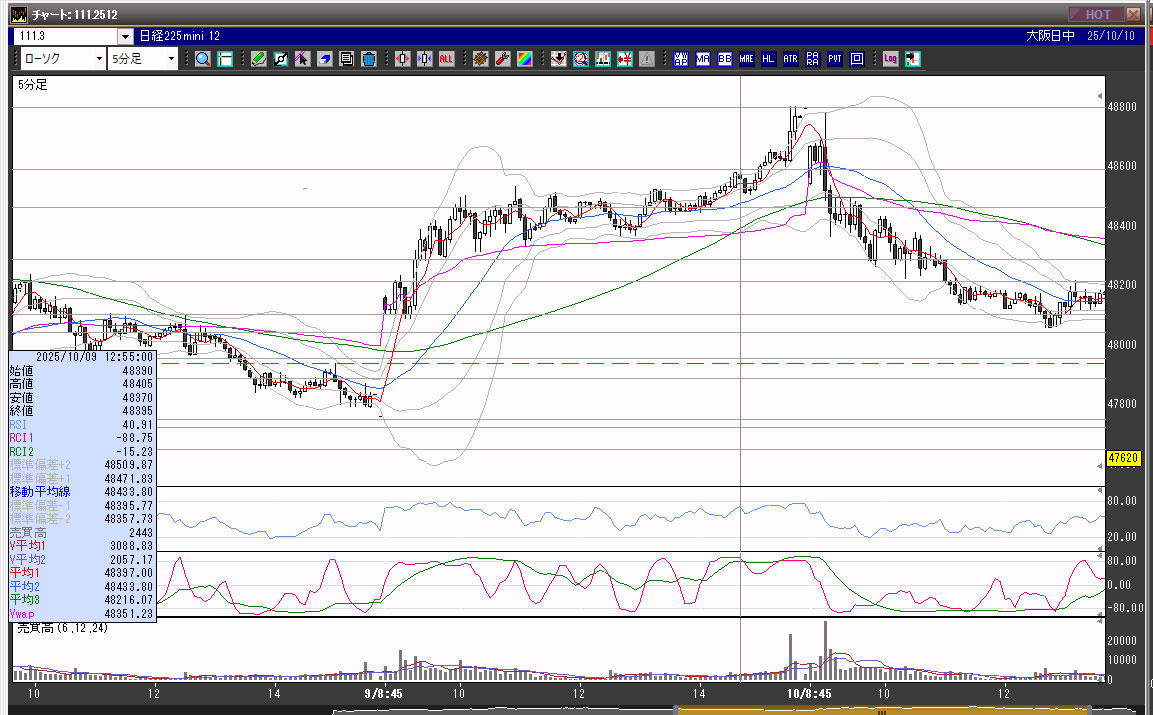Select the arrow pointer cursor tool
Viewport: 1153px width, 715px height.
coord(302,59)
